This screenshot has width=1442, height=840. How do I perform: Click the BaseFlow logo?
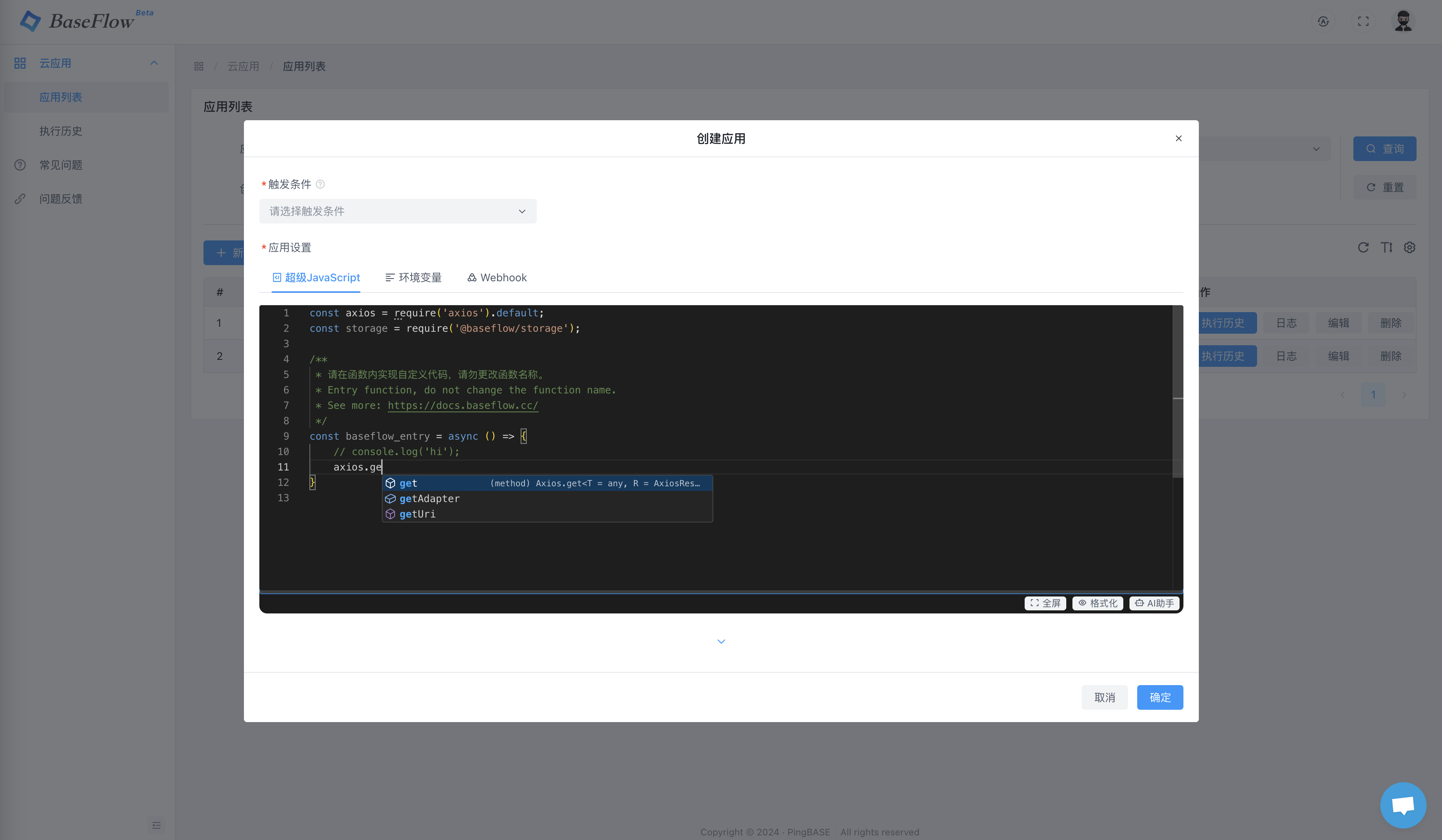coord(77,21)
